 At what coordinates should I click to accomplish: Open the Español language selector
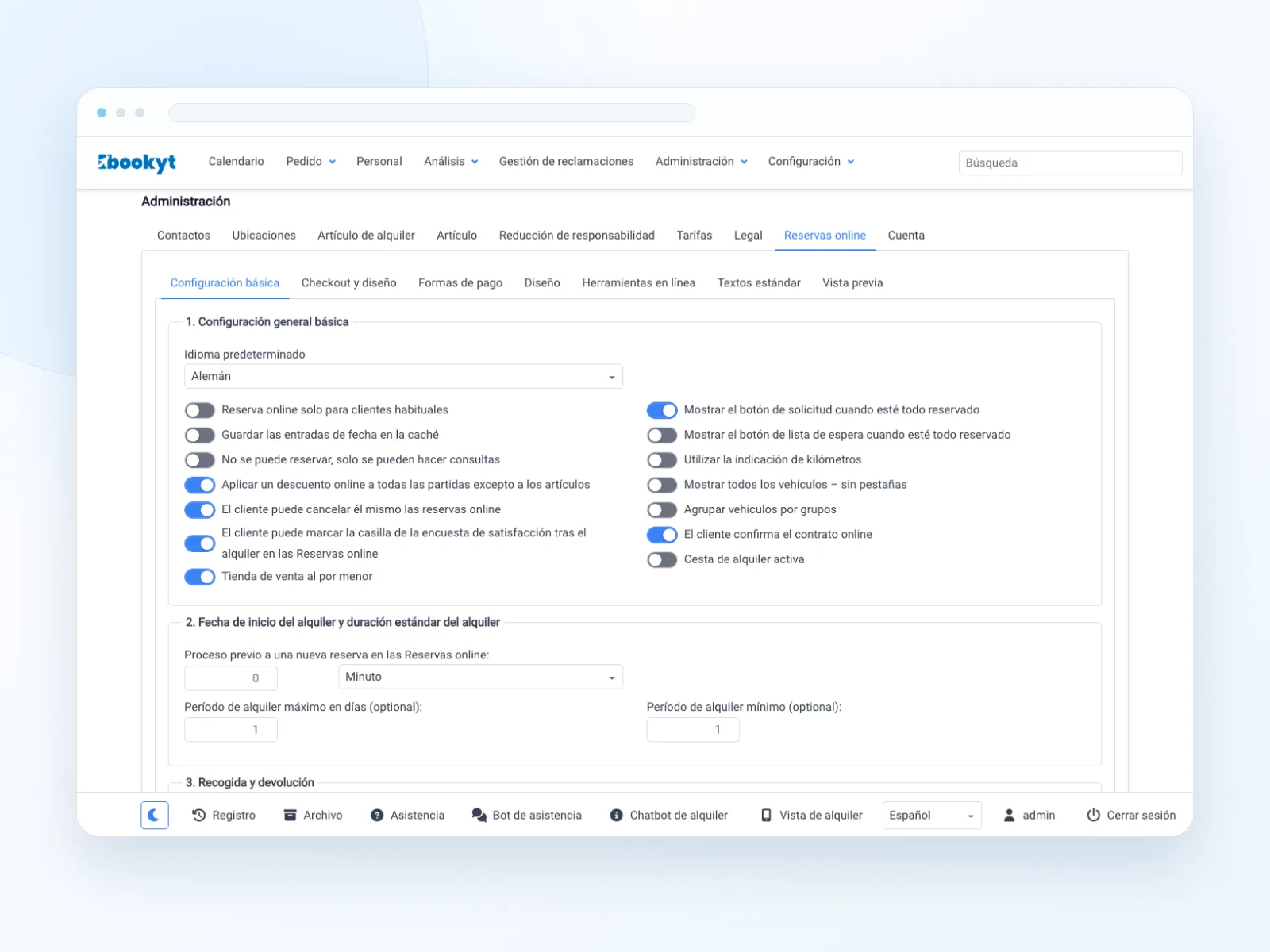click(932, 815)
